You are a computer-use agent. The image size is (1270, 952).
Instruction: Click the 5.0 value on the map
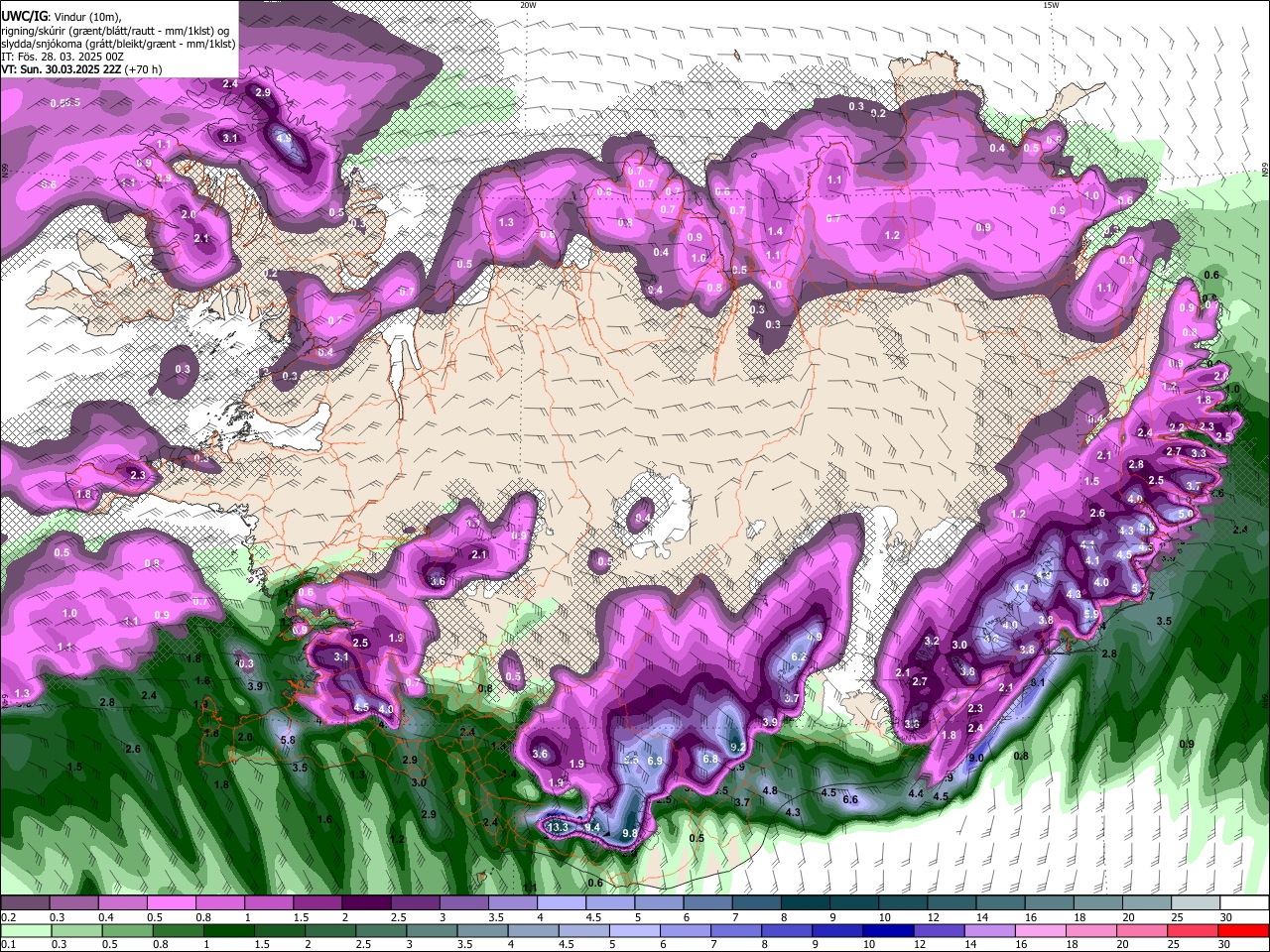(x=1185, y=515)
